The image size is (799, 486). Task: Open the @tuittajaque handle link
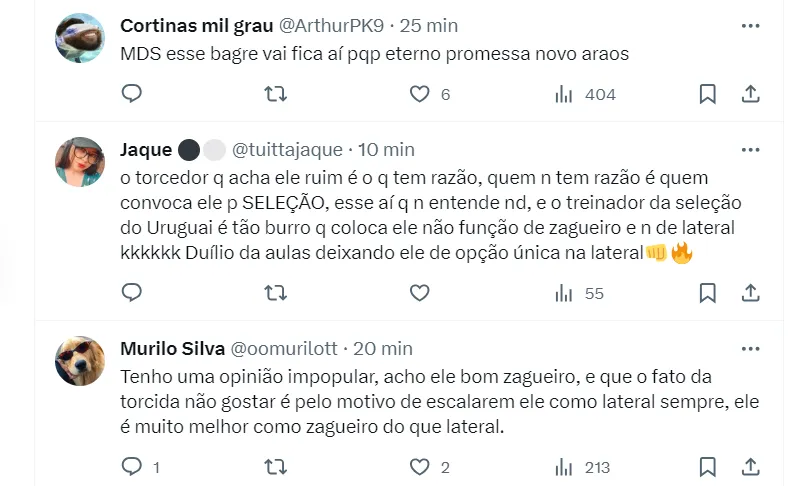click(287, 150)
